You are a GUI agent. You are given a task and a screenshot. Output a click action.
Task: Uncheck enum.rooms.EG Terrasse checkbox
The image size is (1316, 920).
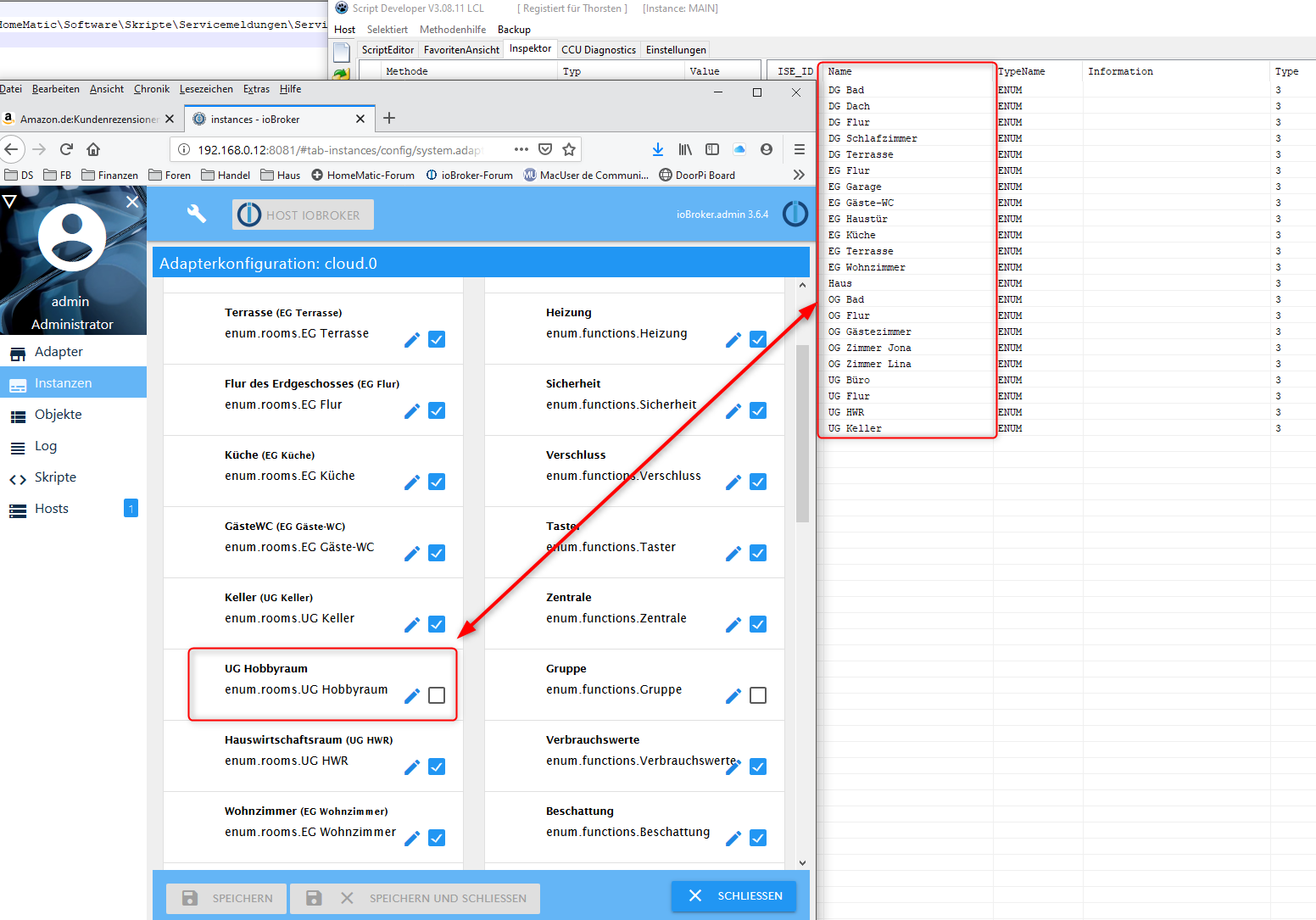click(437, 339)
